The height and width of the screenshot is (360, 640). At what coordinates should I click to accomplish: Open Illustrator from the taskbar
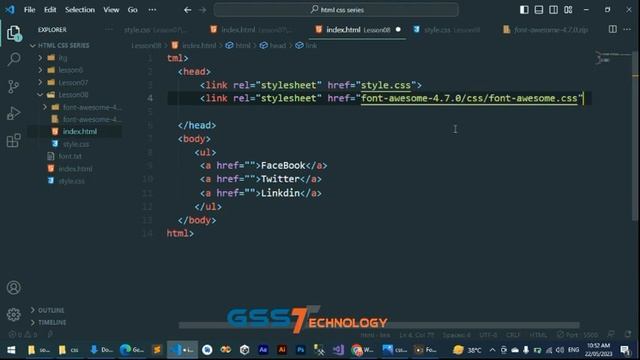(282, 350)
